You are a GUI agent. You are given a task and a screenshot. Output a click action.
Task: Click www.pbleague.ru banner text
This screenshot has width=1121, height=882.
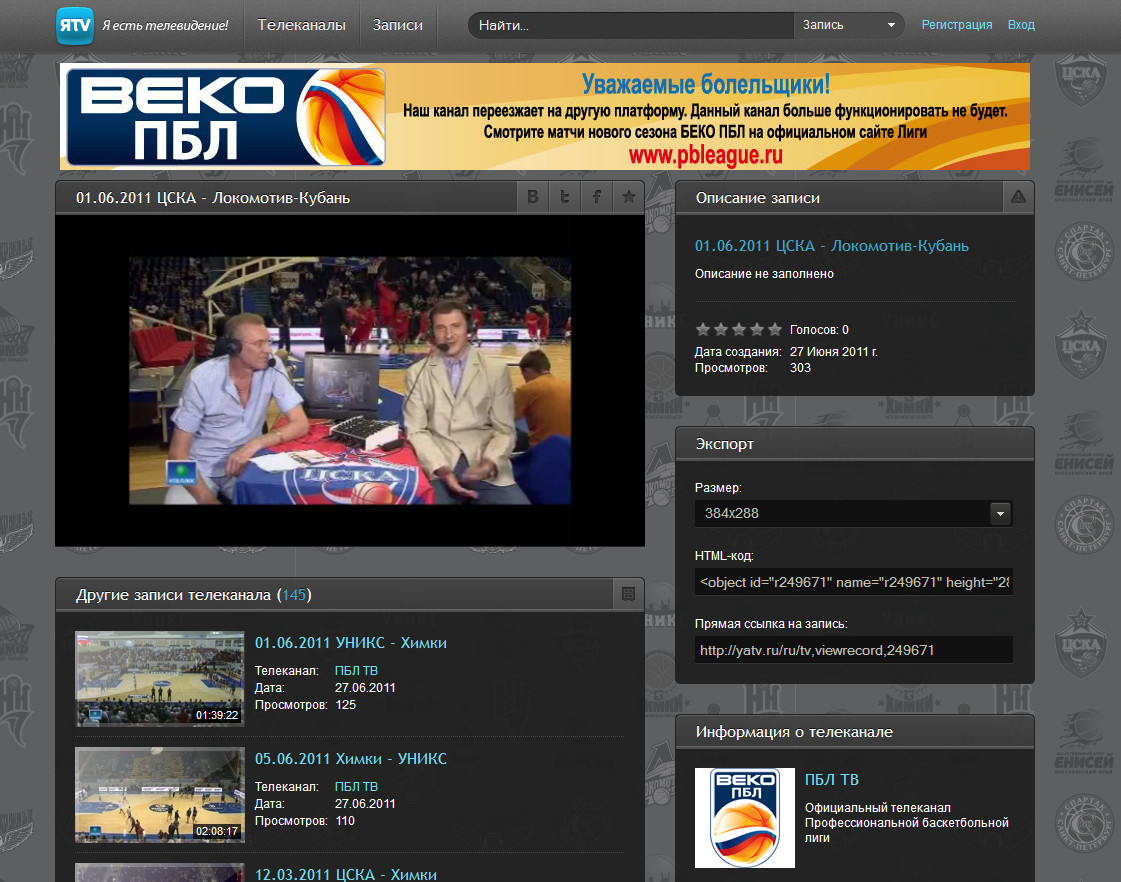pos(706,154)
